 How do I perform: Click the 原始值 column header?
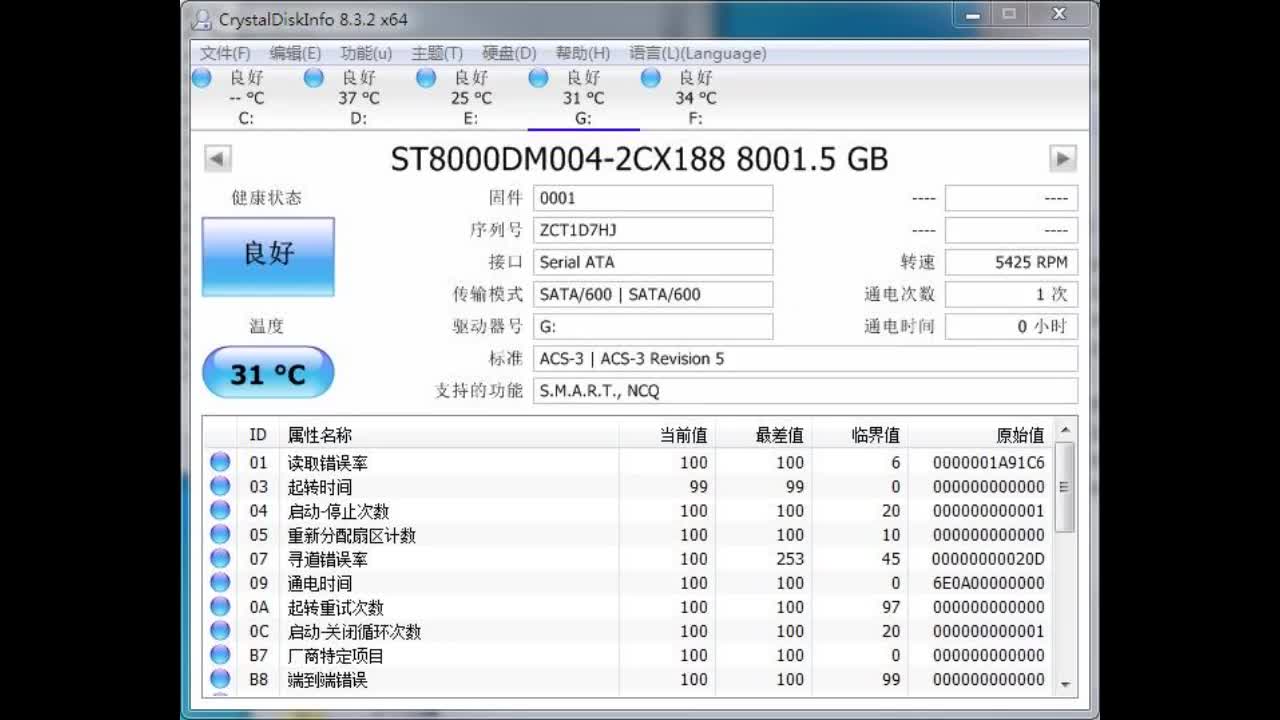point(981,435)
